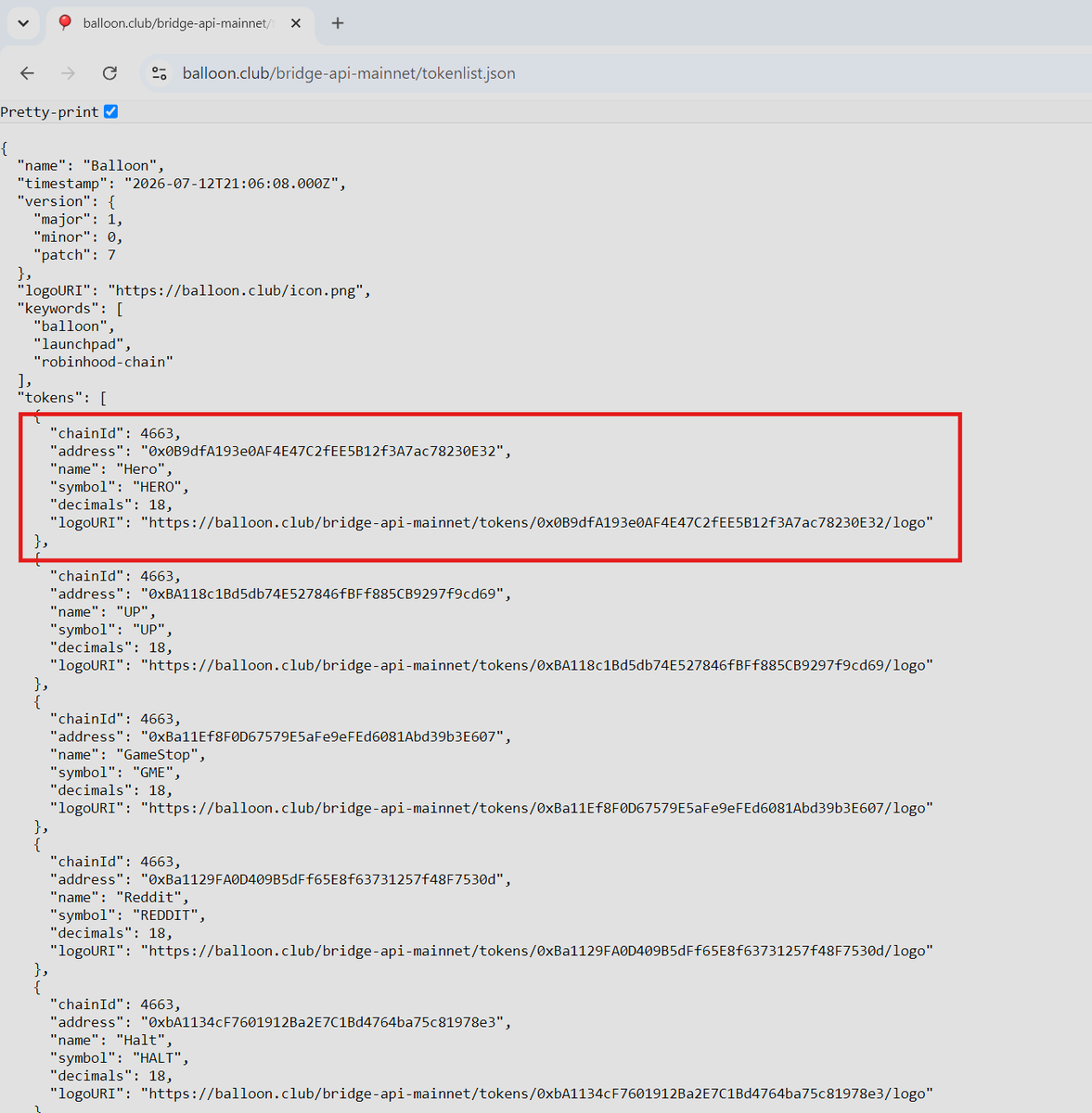Click the "robinhood-chain" keyword

[x=103, y=362]
